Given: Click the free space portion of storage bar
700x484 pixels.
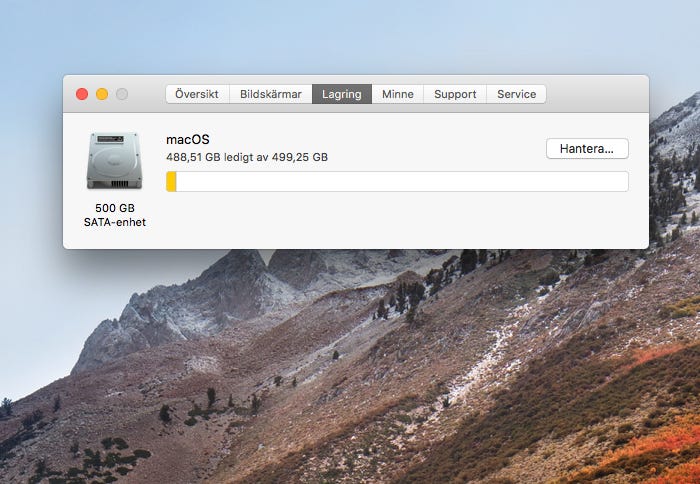Looking at the screenshot, I should pyautogui.click(x=402, y=182).
